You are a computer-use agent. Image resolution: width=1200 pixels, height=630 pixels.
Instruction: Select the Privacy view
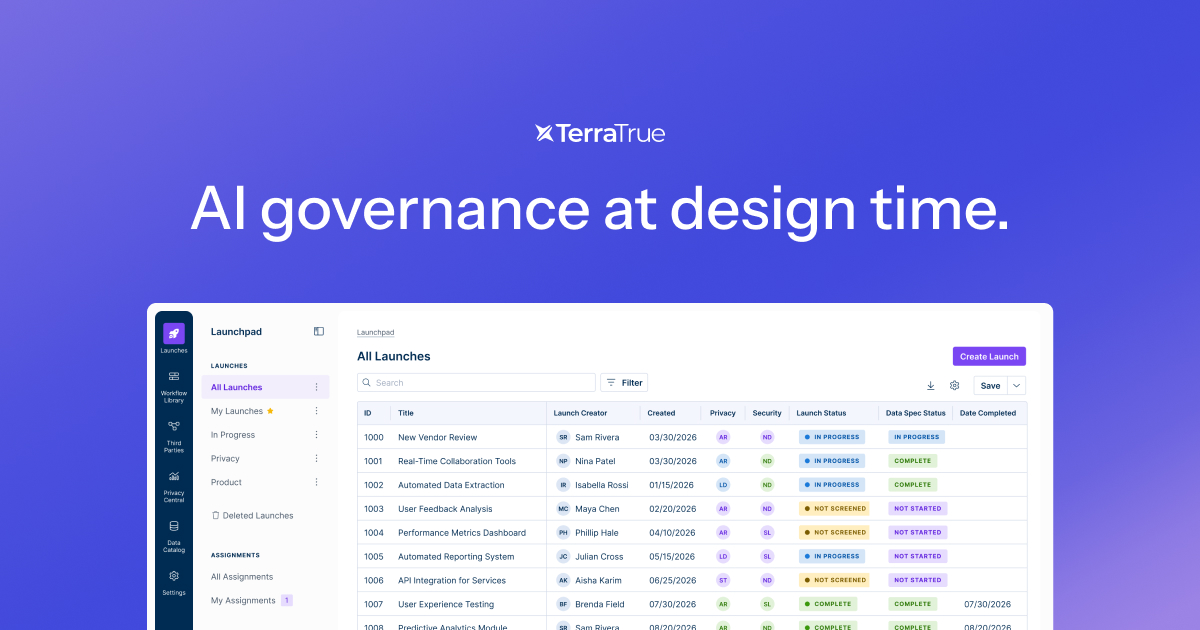click(x=225, y=459)
